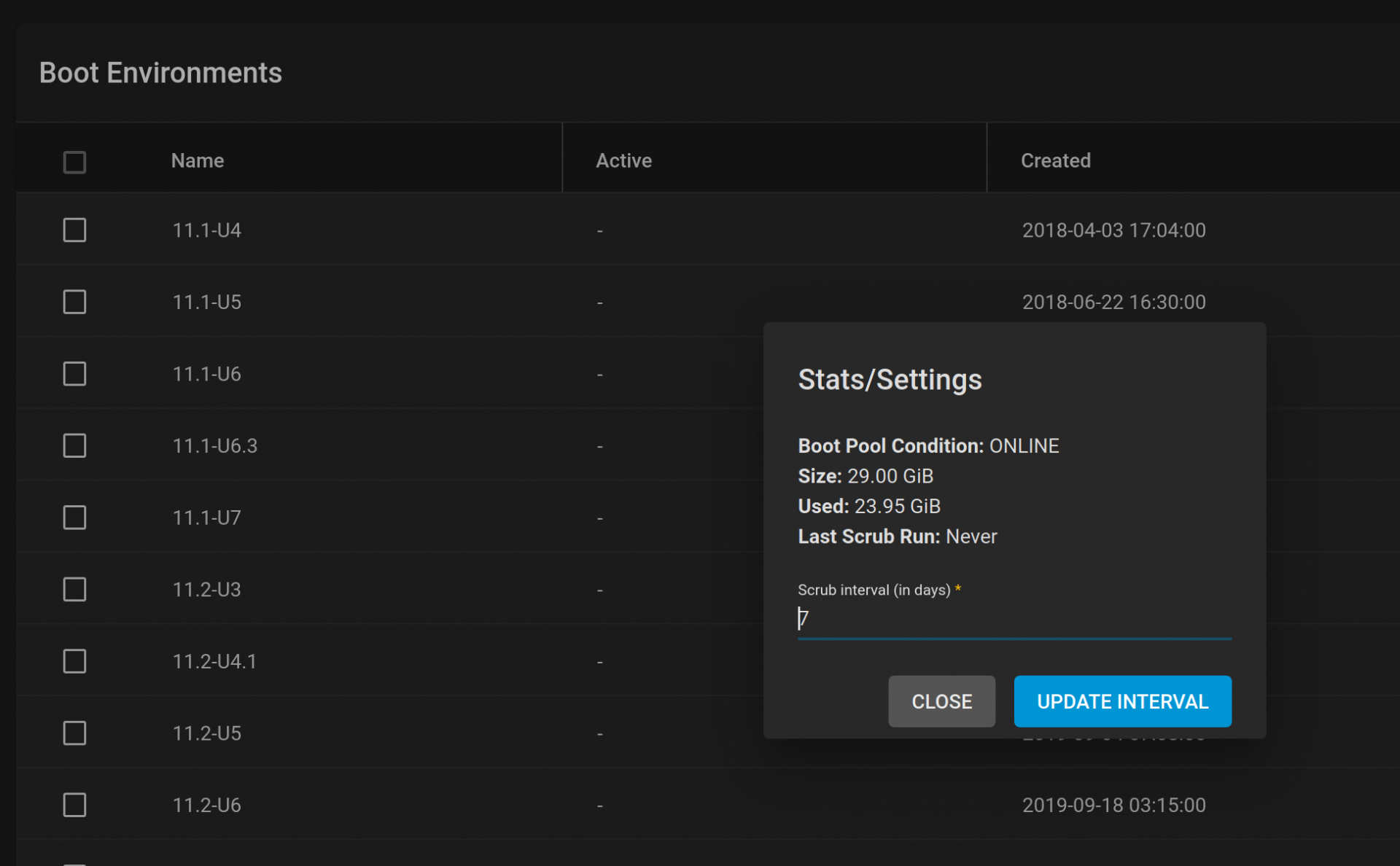Click the 11.1-U6.3 name text
Screen dimensions: 1400x866
pyautogui.click(x=214, y=445)
